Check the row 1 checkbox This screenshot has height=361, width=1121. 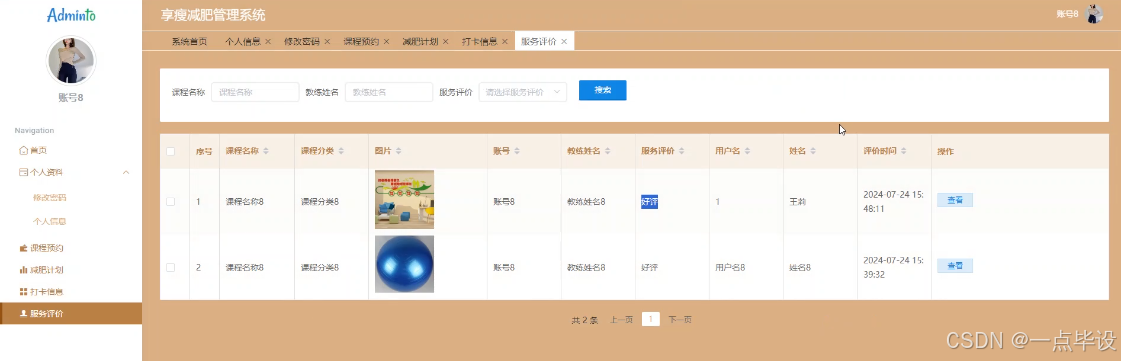pos(170,202)
